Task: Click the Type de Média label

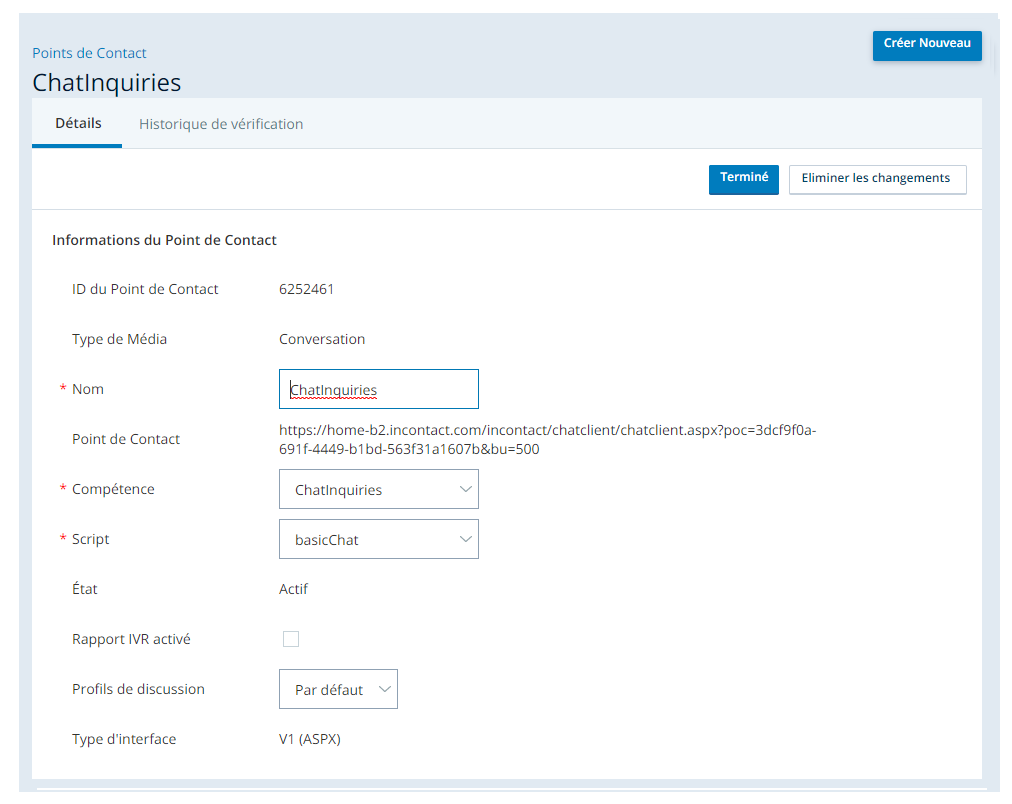Action: tap(119, 339)
